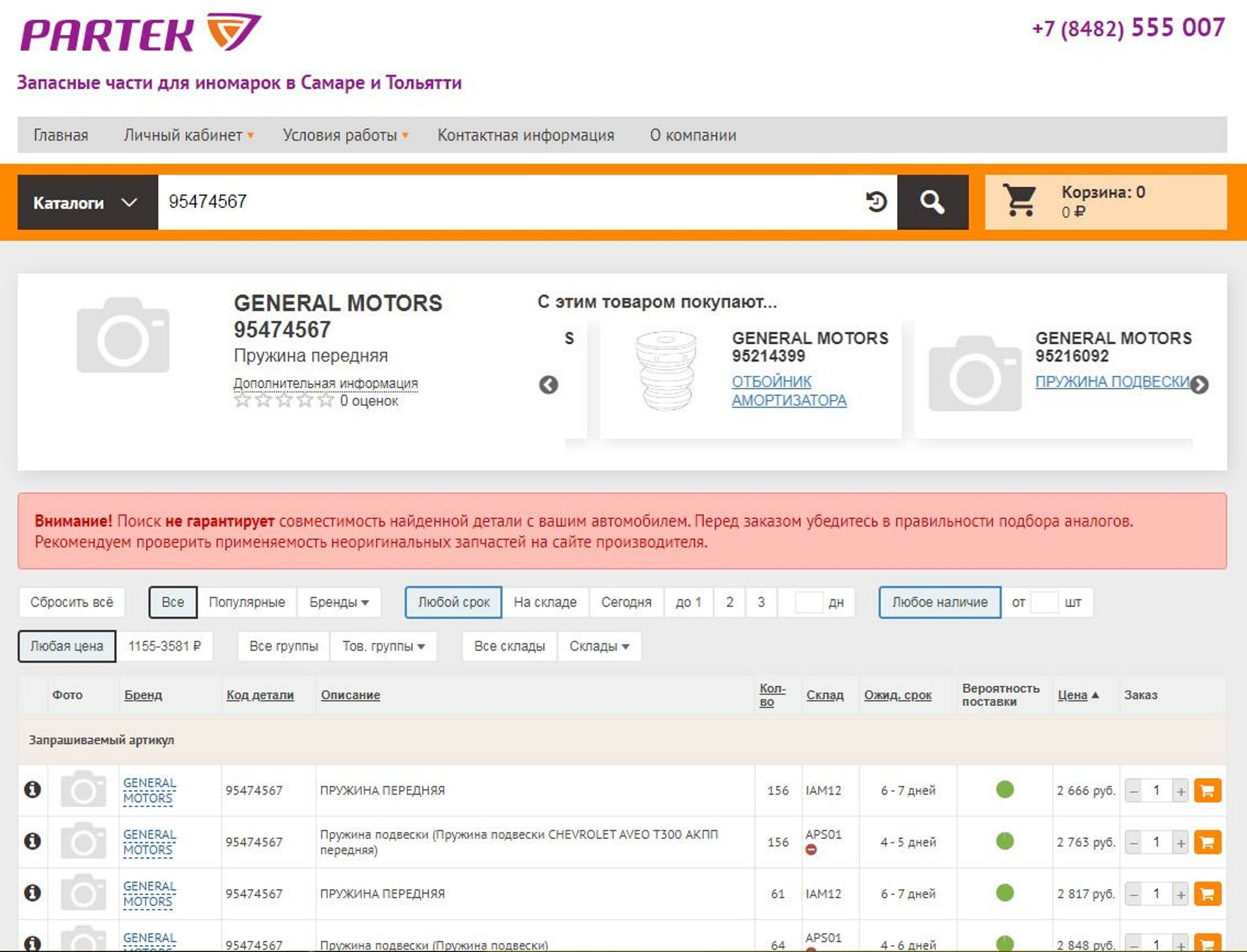The width and height of the screenshot is (1247, 952).
Task: Select 'Все склады' filter
Action: (x=509, y=646)
